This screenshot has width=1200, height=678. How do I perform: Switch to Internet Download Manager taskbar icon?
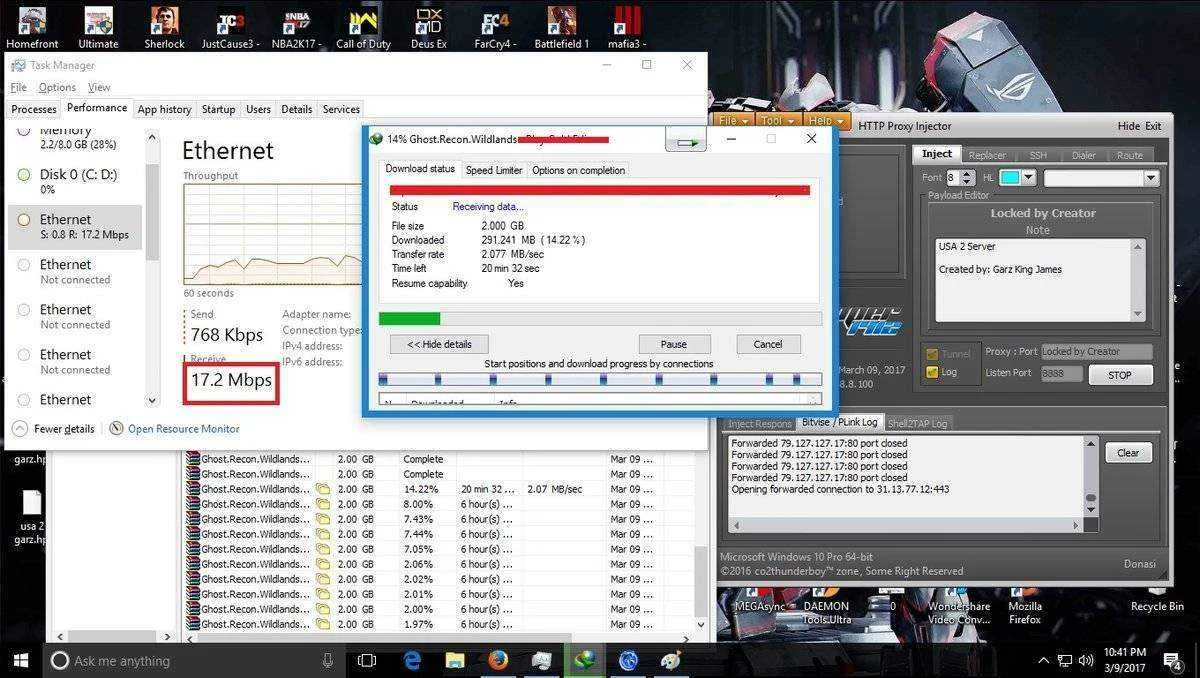coord(585,660)
